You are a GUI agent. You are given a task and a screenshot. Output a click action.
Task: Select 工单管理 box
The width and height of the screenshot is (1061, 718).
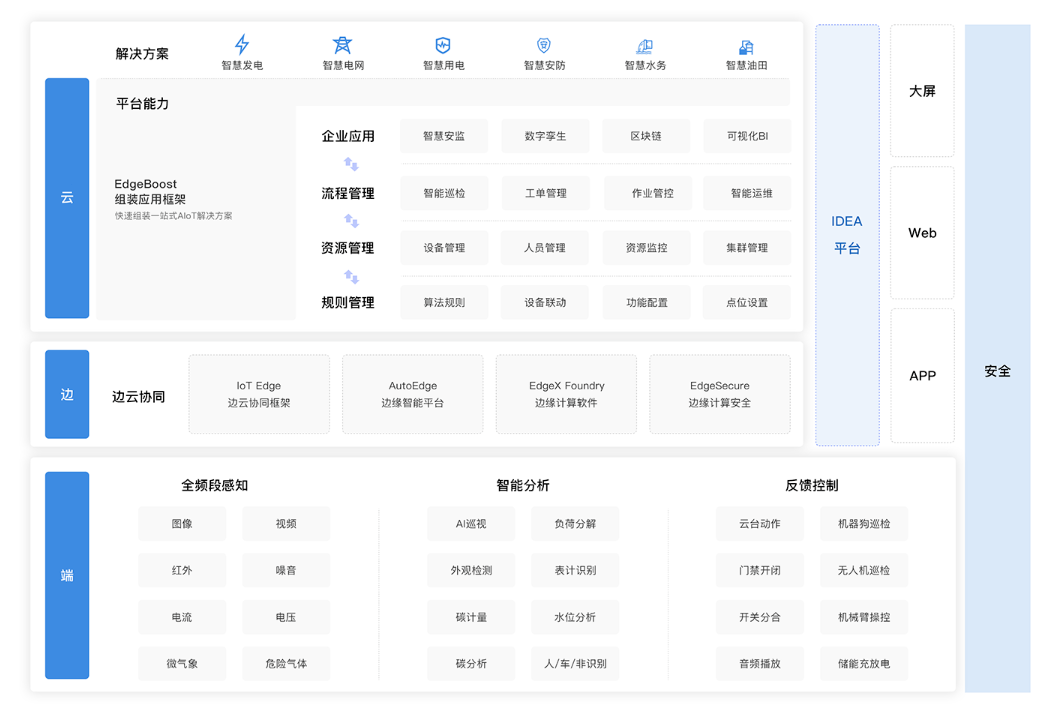545,194
